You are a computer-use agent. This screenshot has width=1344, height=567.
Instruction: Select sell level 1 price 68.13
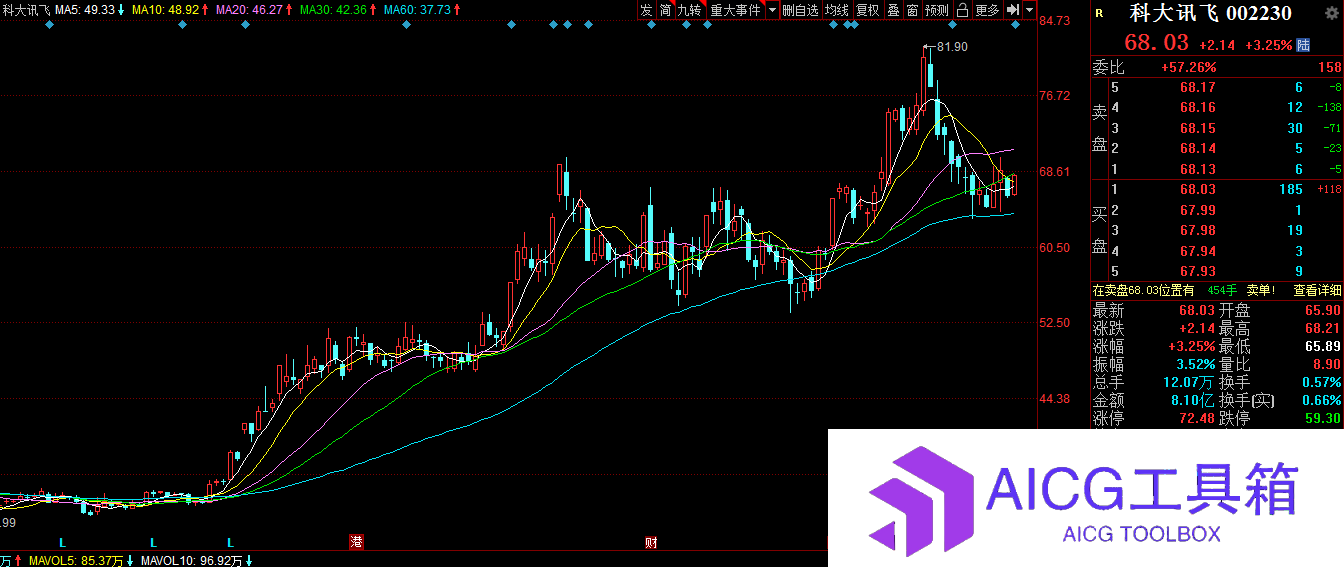[x=1197, y=169]
